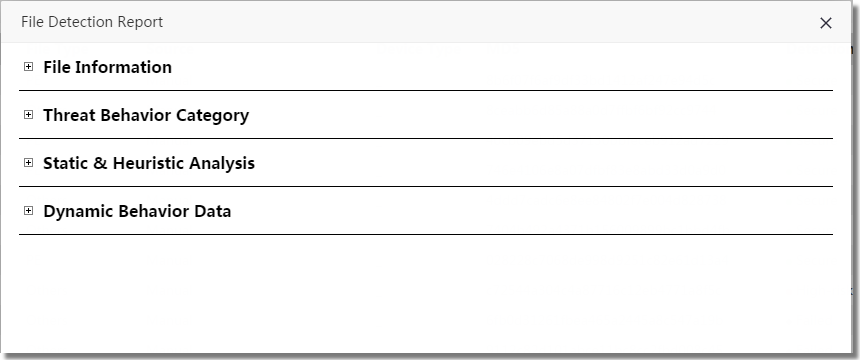Click the File Detection Report title text
The image size is (860, 360).
point(92,22)
